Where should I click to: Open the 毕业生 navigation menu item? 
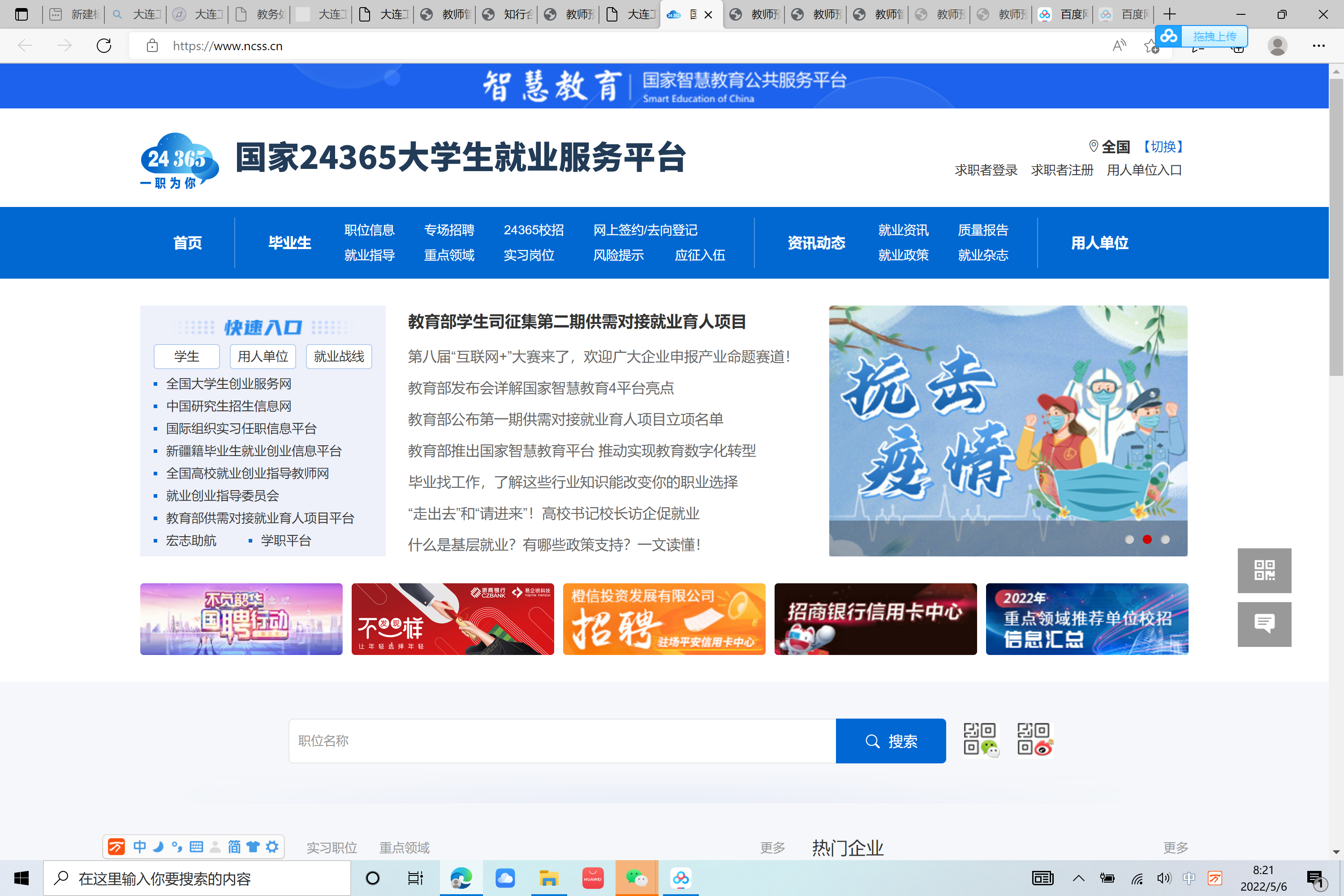(x=290, y=243)
